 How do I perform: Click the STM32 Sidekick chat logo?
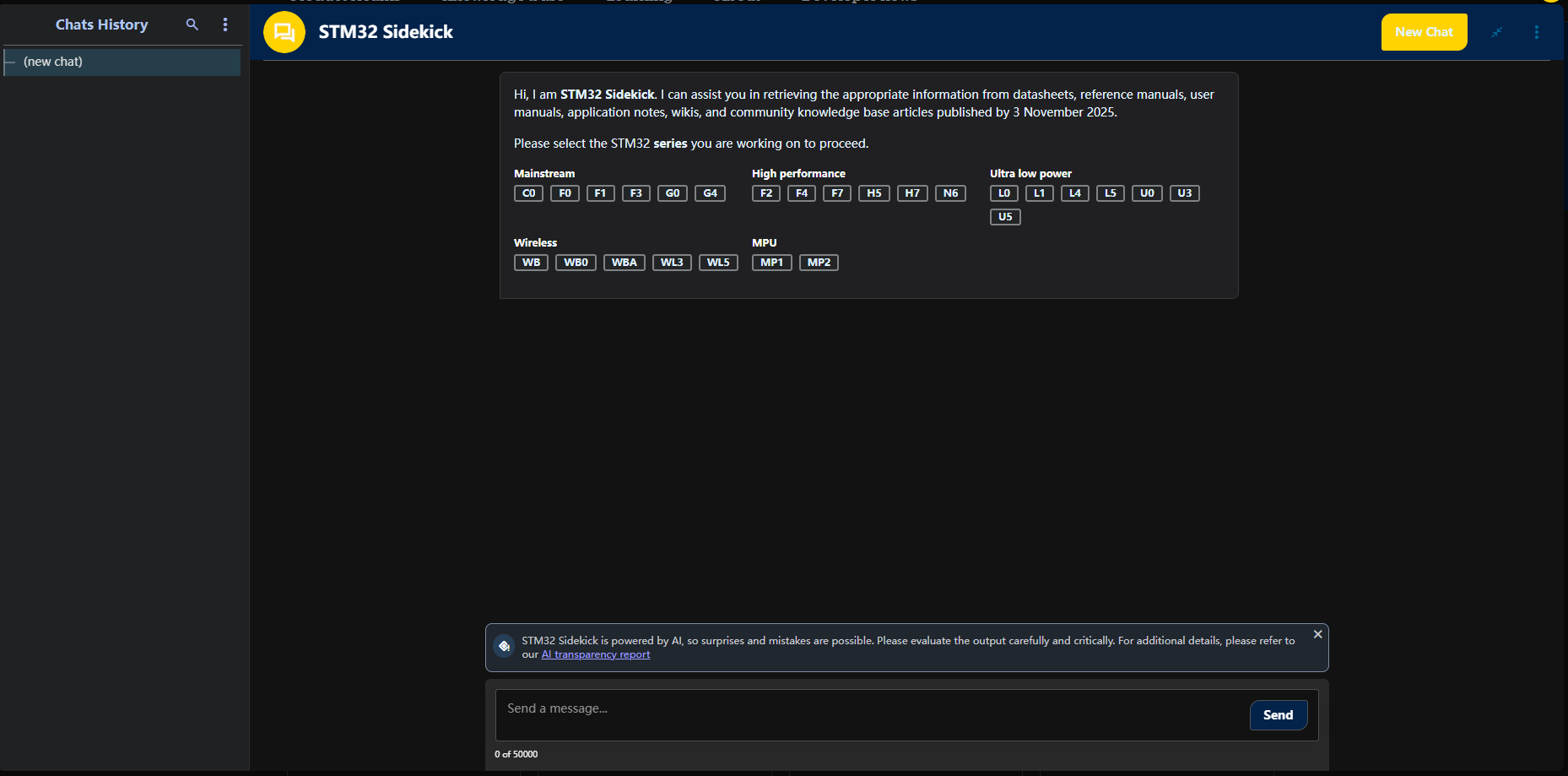tap(284, 32)
